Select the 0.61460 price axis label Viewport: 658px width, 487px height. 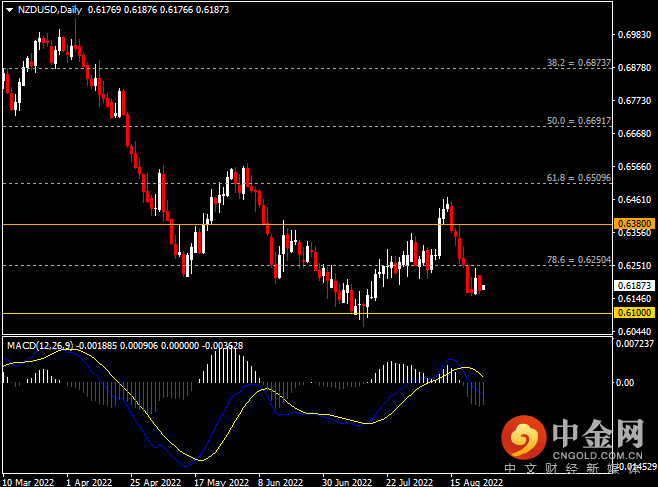pos(634,299)
